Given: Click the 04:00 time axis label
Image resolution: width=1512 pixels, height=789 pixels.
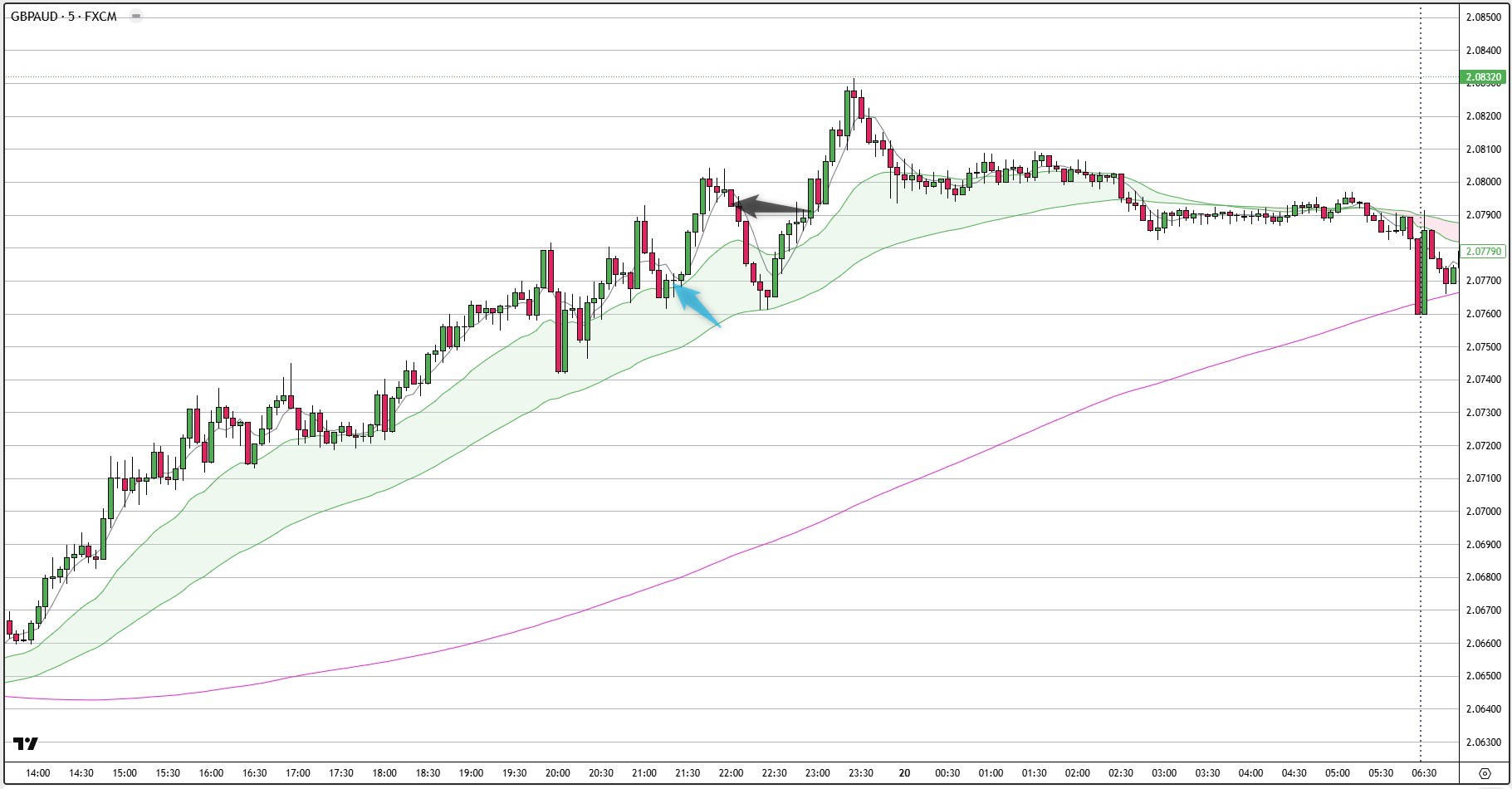Looking at the screenshot, I should (x=1250, y=773).
